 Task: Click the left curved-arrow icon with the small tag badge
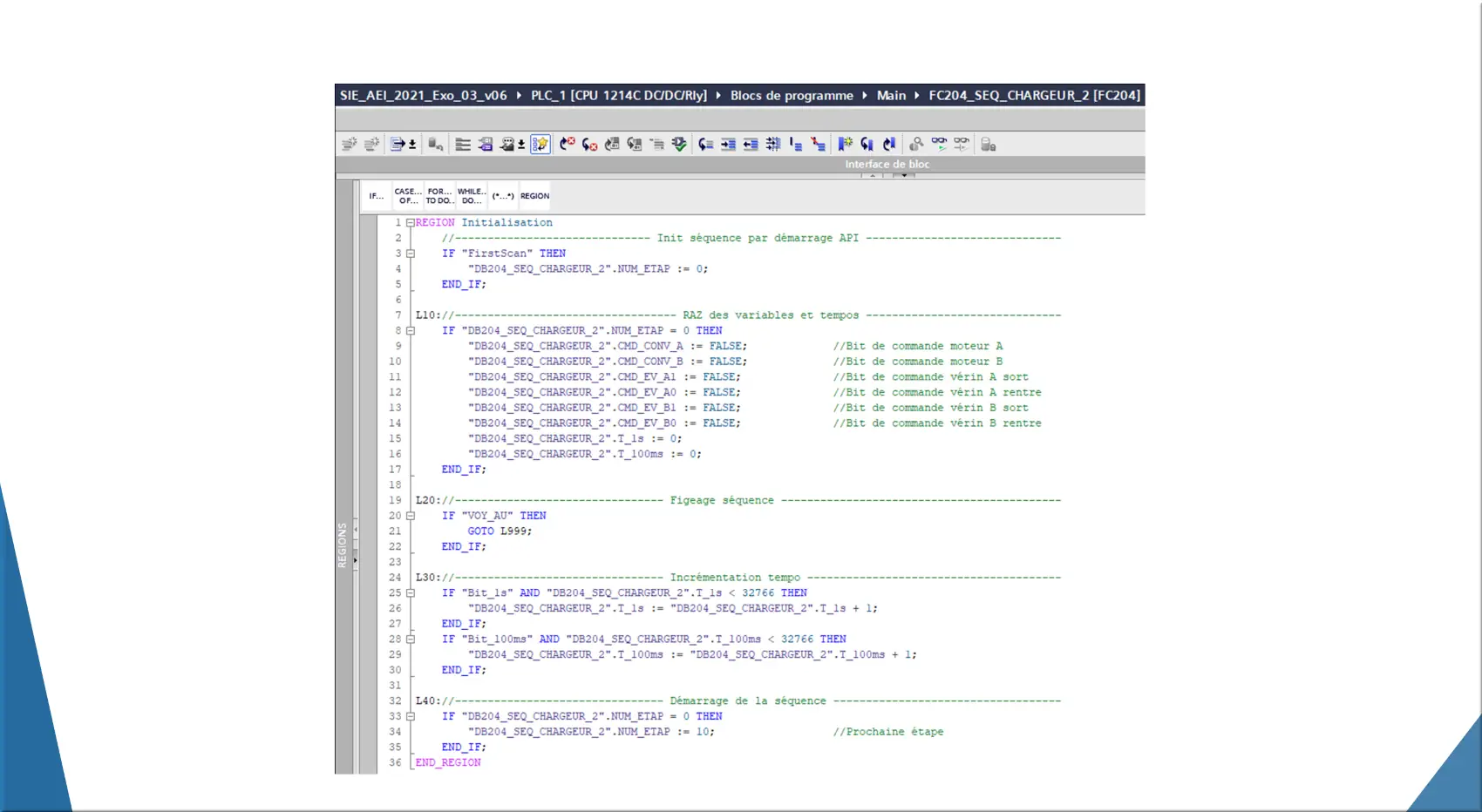tap(612, 145)
